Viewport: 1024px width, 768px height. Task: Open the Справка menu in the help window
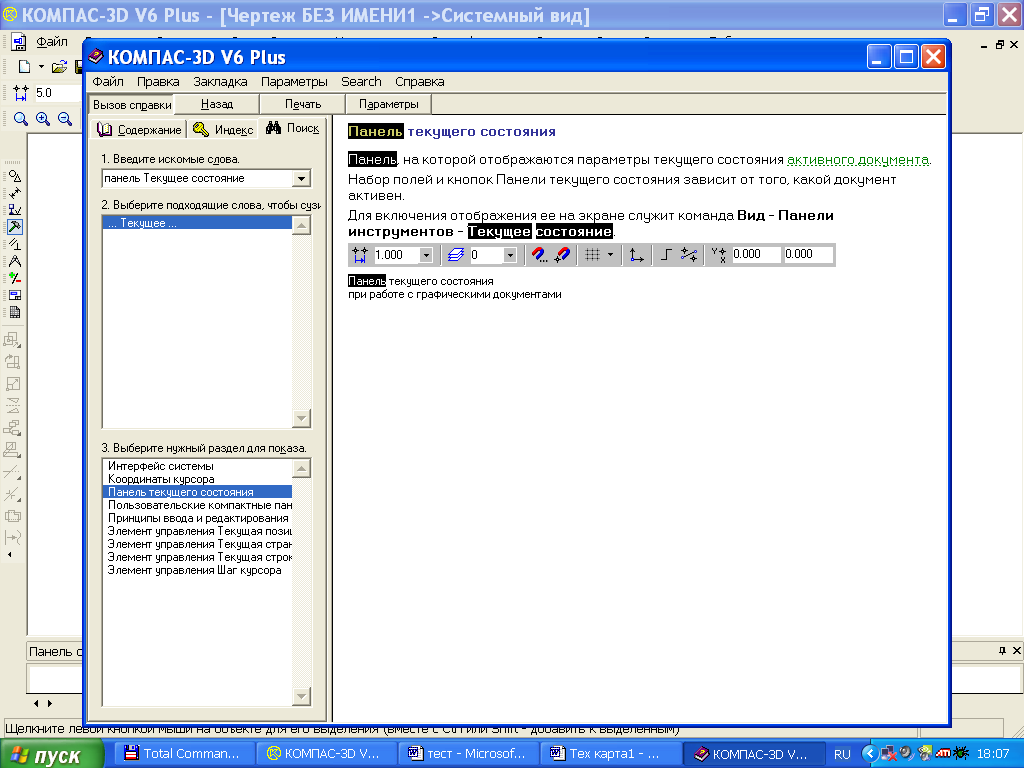point(419,82)
